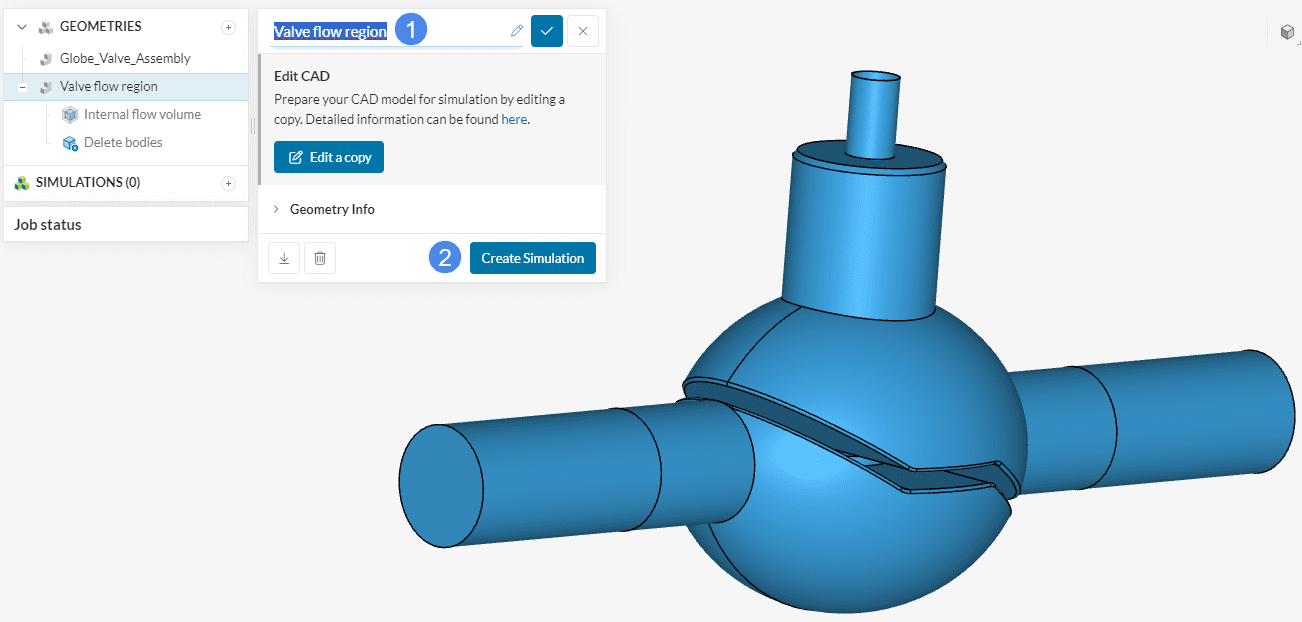Confirm the name with checkmark button
Screen dimensions: 1302x622
(x=547, y=31)
